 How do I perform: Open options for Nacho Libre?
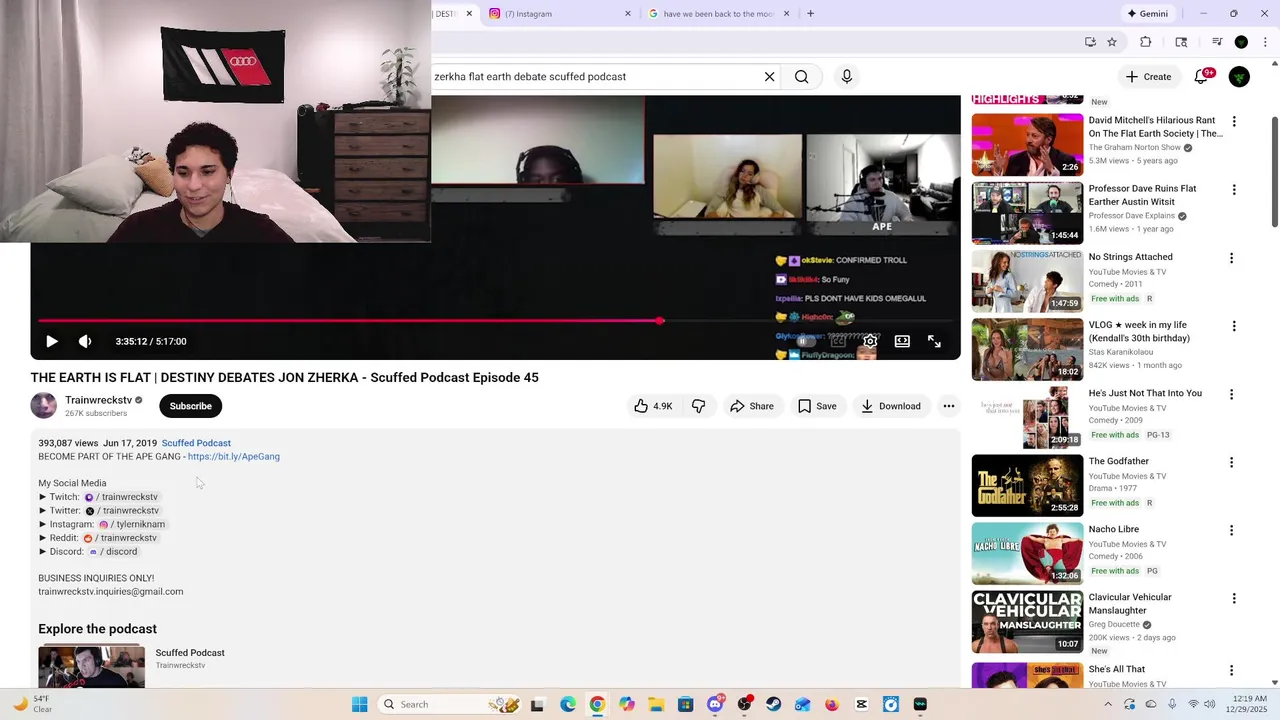[1231, 530]
